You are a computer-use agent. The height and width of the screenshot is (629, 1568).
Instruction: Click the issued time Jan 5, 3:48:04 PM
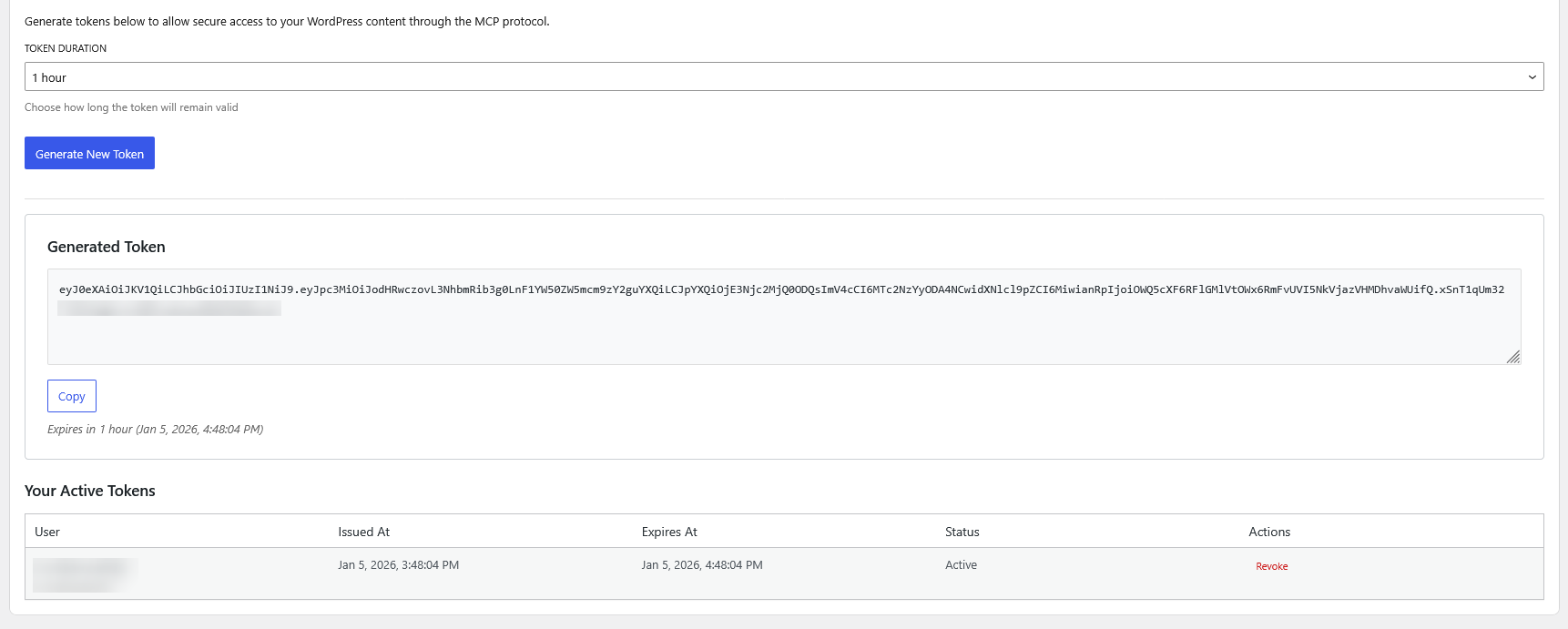398,565
